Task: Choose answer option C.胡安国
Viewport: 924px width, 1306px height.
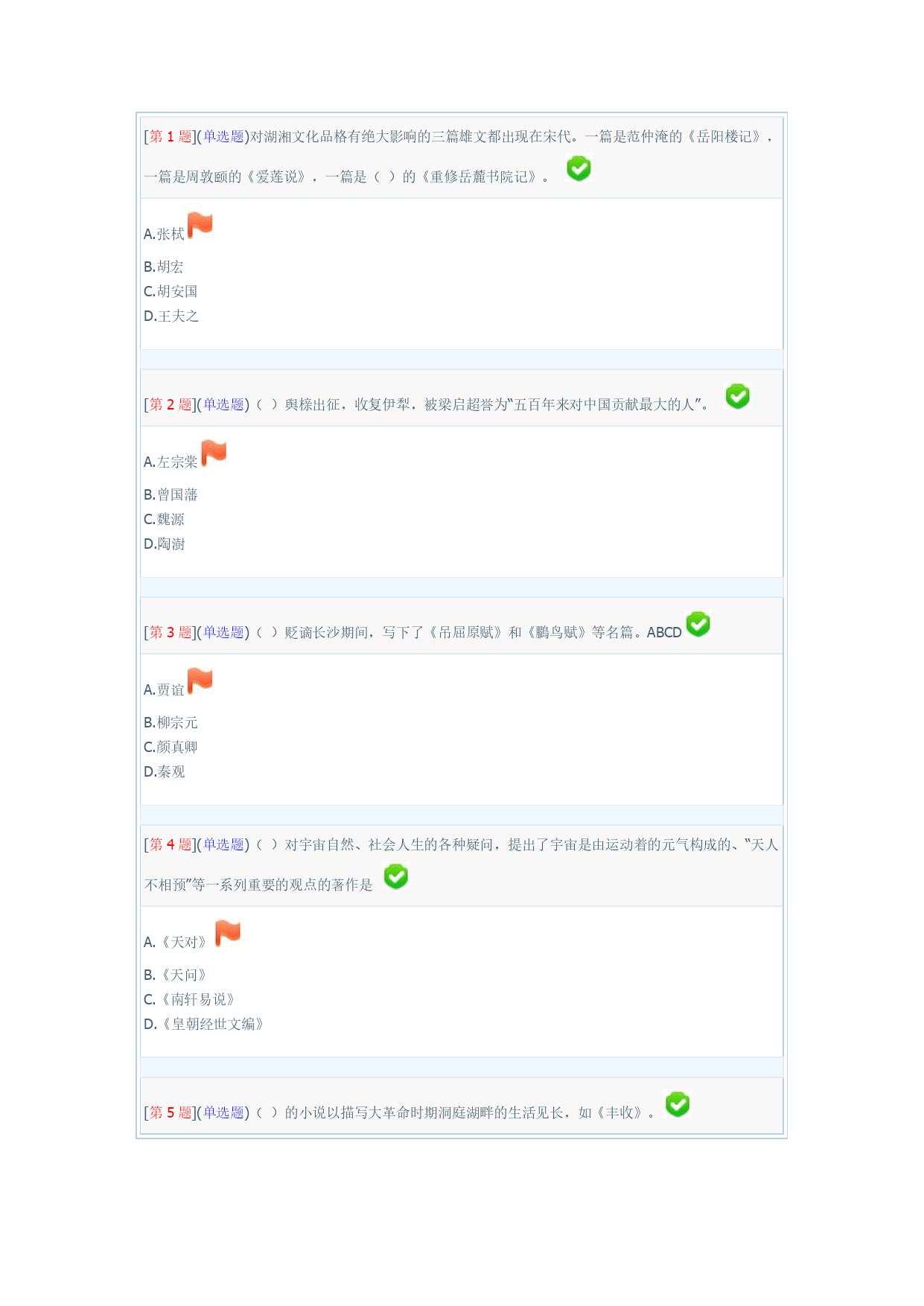Action: coord(171,291)
